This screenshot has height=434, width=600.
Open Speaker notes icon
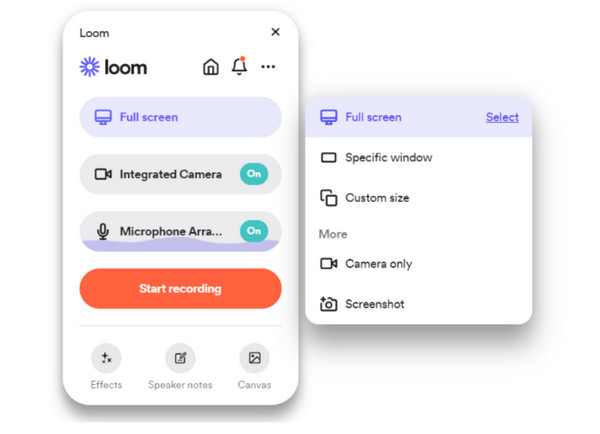[x=180, y=358]
